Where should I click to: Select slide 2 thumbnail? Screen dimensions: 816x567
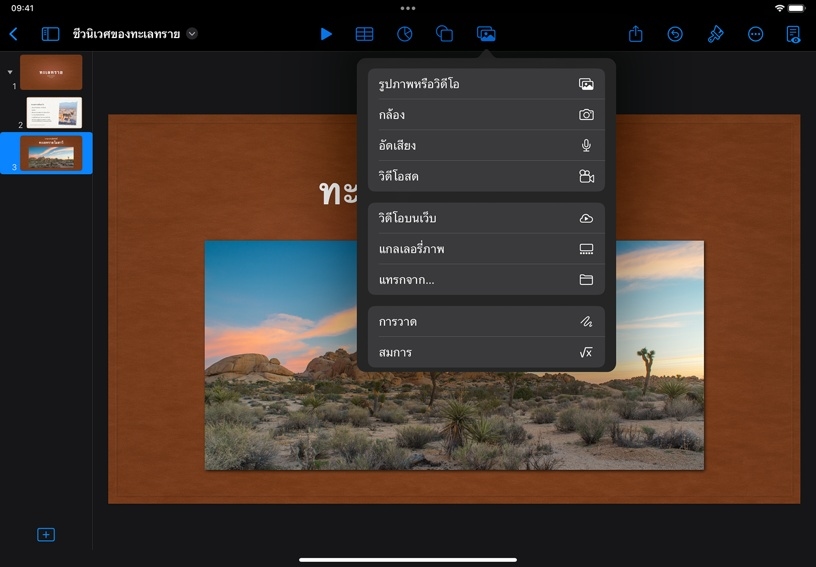pyautogui.click(x=54, y=113)
